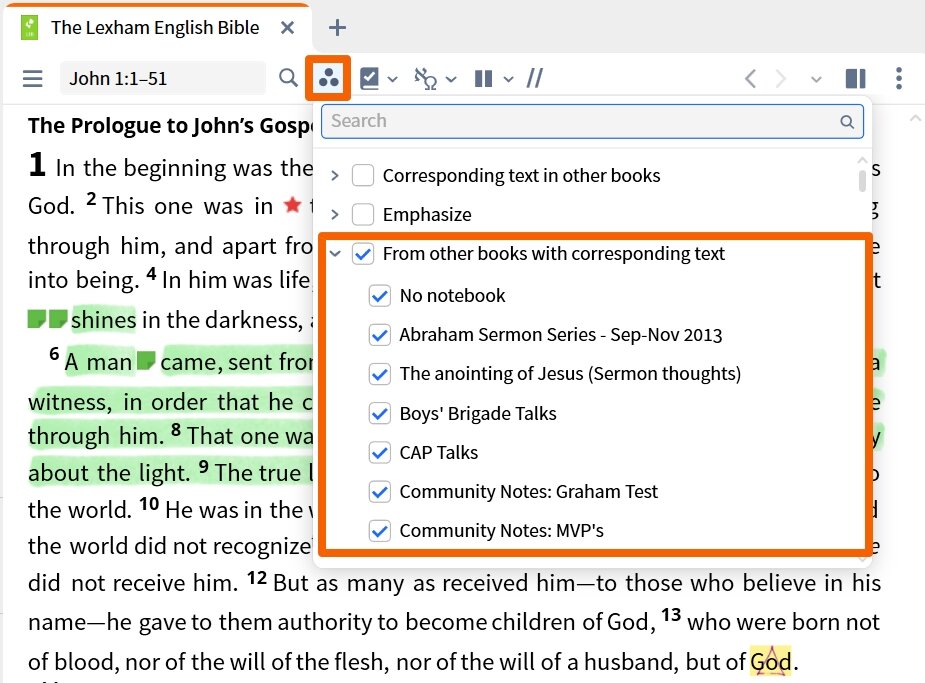This screenshot has height=683, width=925.
Task: Click the split panel view icon
Action: [x=855, y=78]
